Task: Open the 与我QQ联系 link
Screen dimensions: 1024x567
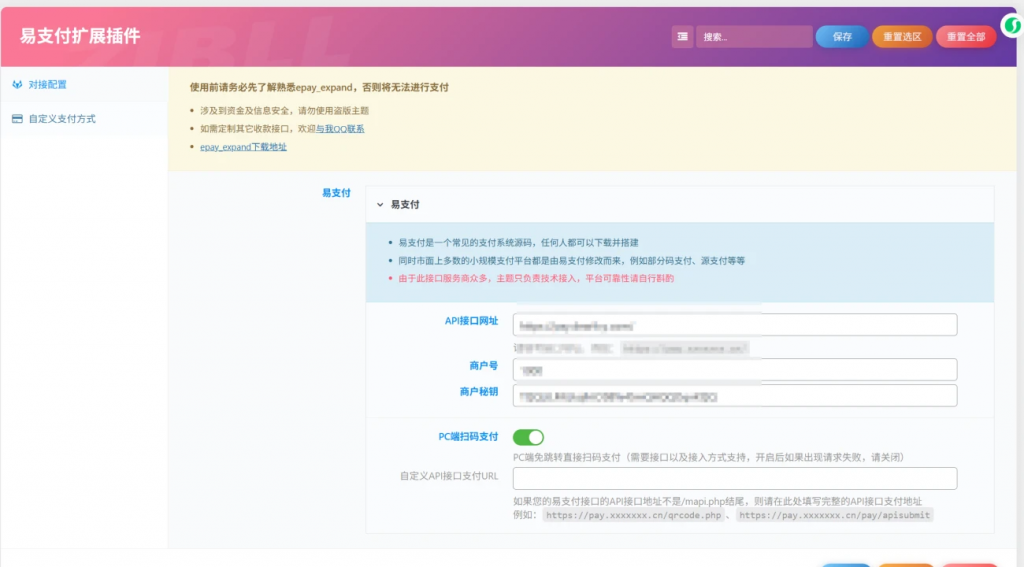Action: [340, 129]
